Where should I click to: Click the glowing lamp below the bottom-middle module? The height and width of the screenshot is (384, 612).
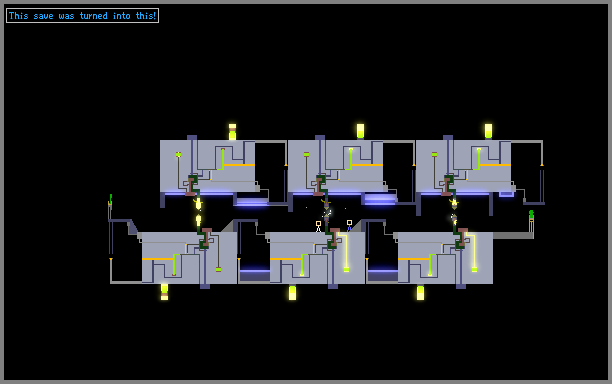[292, 293]
